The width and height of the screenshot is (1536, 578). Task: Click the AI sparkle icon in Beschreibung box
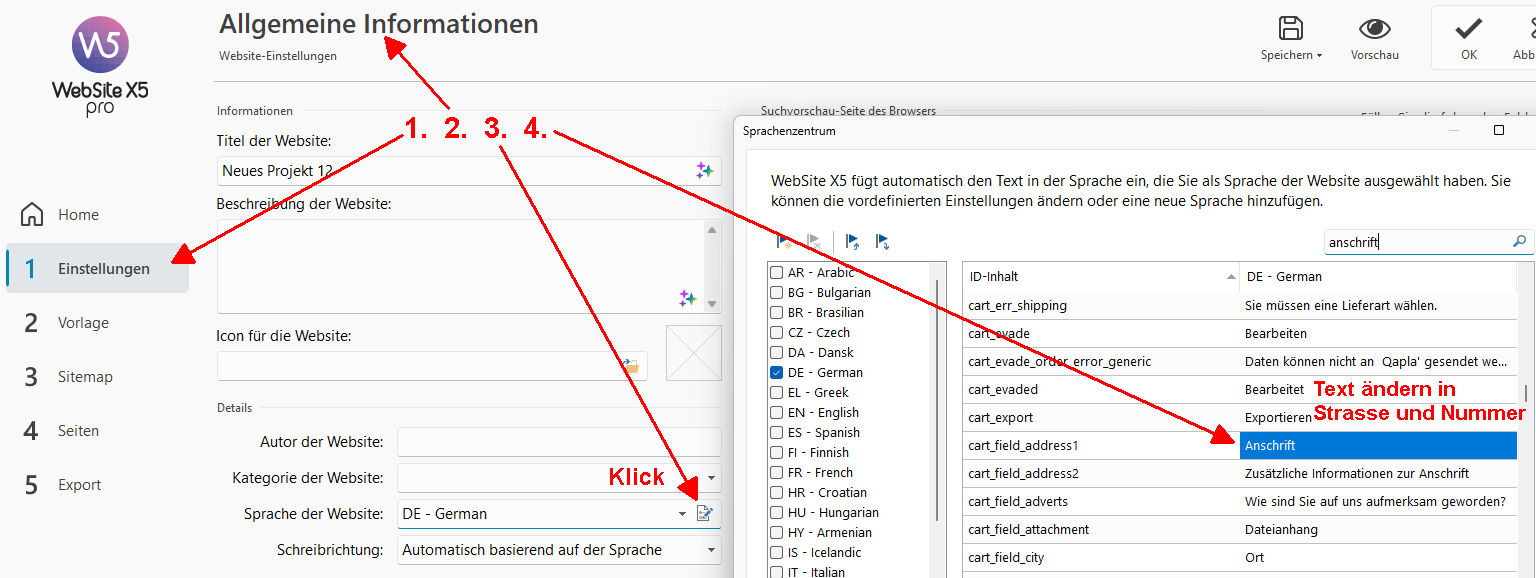click(x=687, y=298)
